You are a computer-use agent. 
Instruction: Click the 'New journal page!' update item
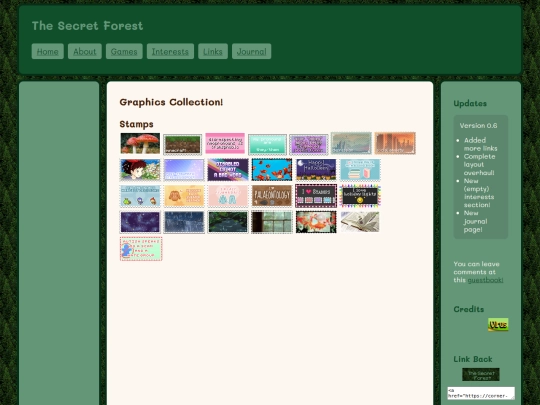[476, 221]
